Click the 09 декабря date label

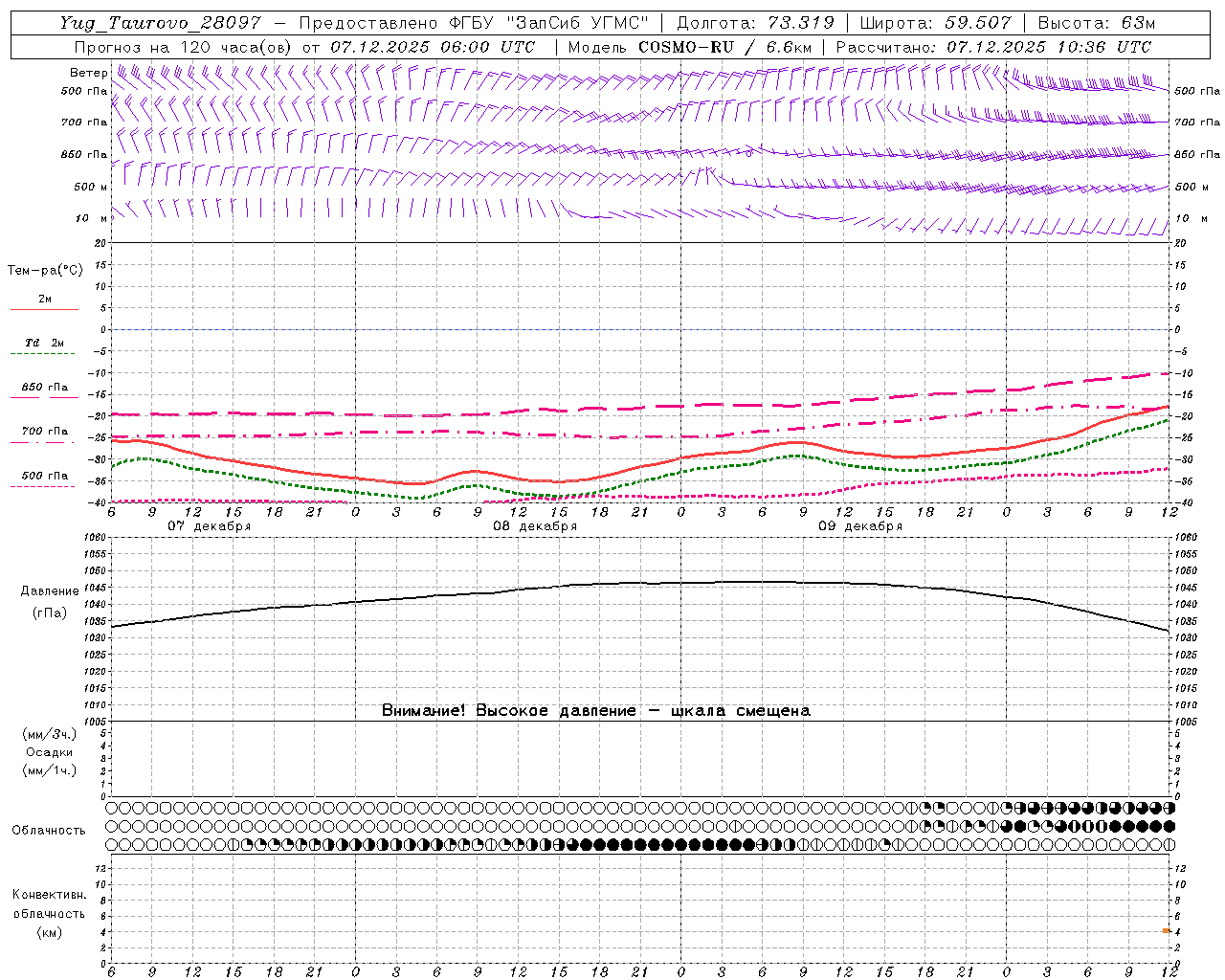coord(860,526)
